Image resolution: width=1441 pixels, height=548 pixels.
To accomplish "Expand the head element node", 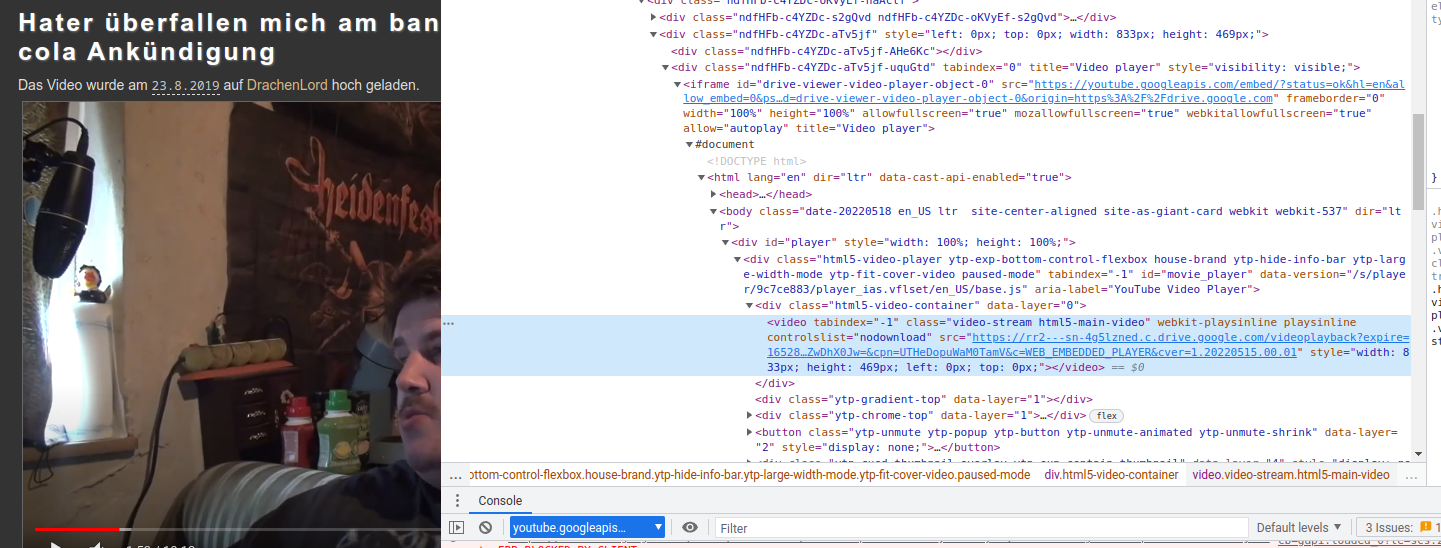I will pos(713,194).
